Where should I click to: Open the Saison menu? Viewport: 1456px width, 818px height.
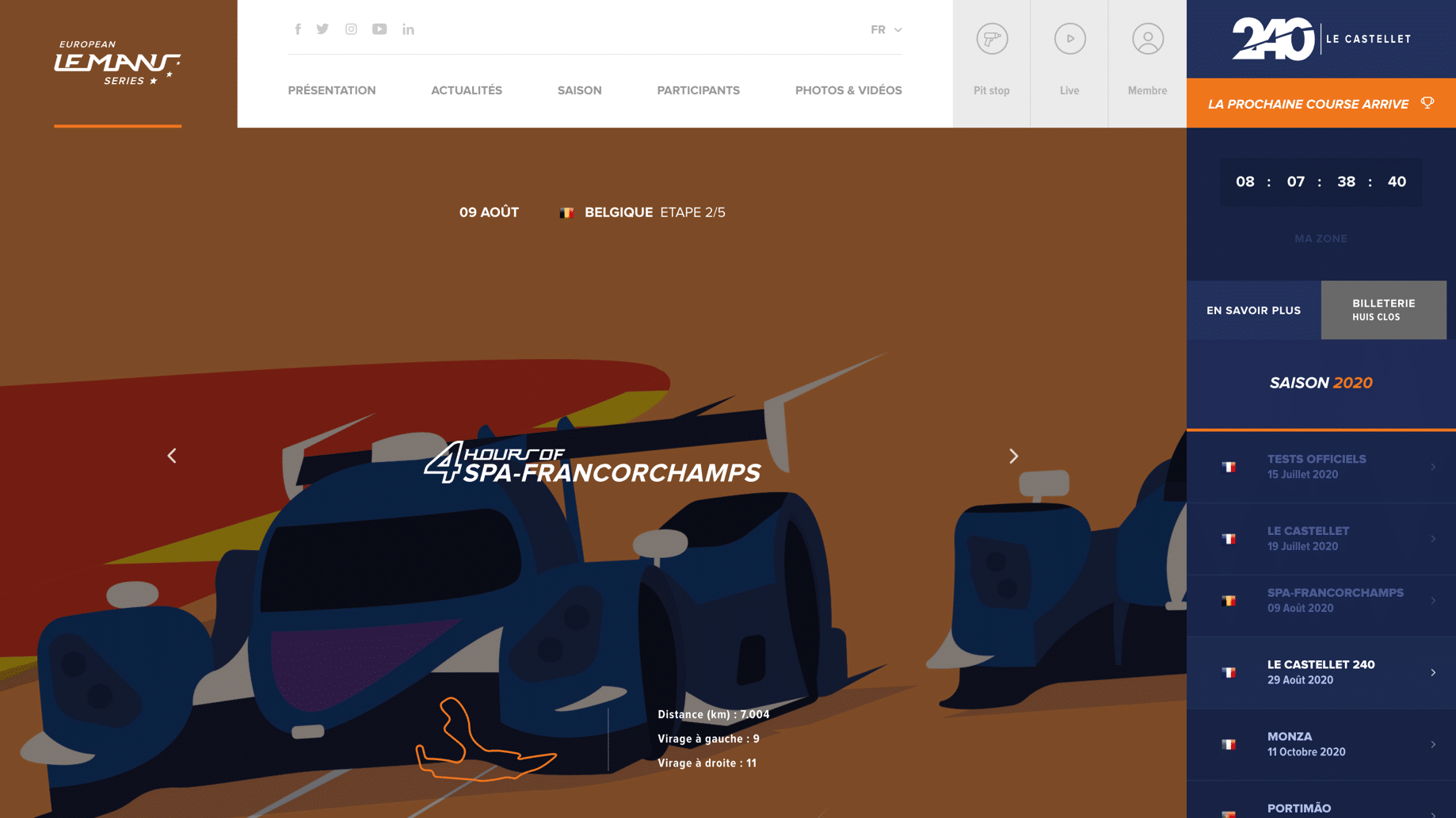tap(579, 90)
